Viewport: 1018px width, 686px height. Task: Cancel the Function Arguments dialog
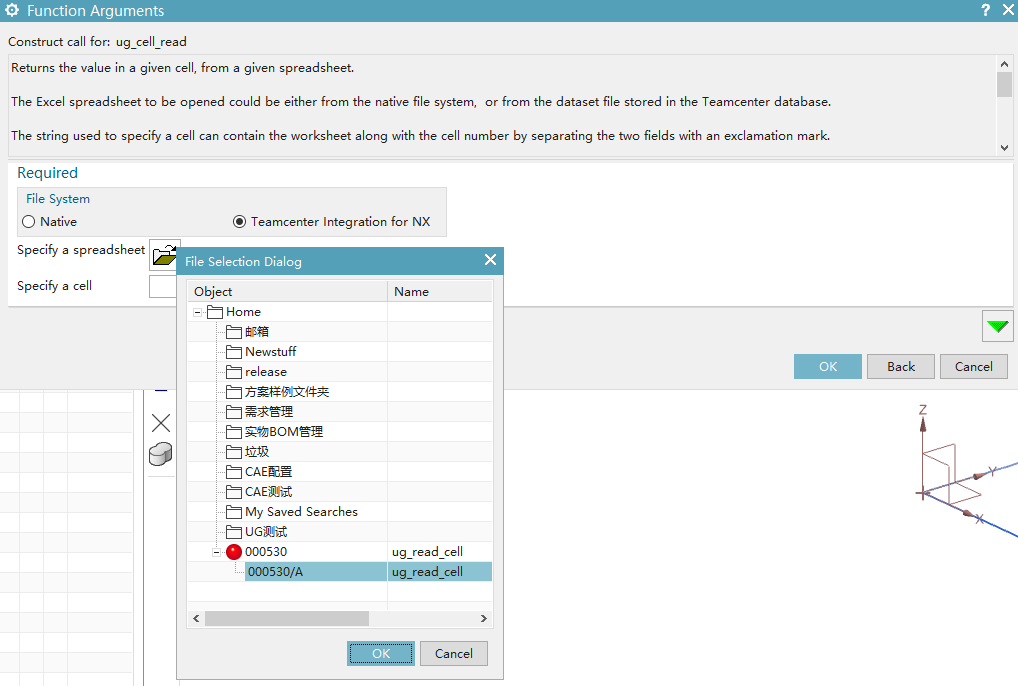click(973, 367)
